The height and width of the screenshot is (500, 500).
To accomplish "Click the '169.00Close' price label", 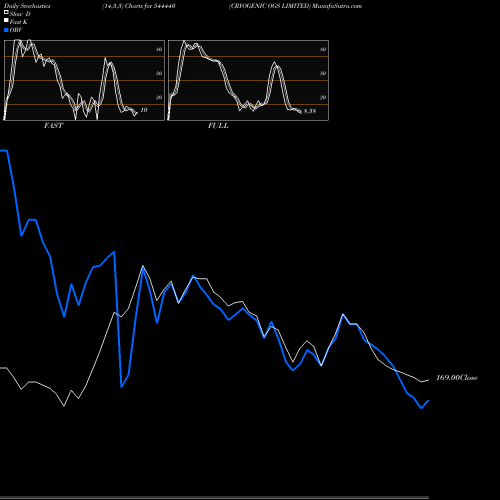I will click(457, 377).
